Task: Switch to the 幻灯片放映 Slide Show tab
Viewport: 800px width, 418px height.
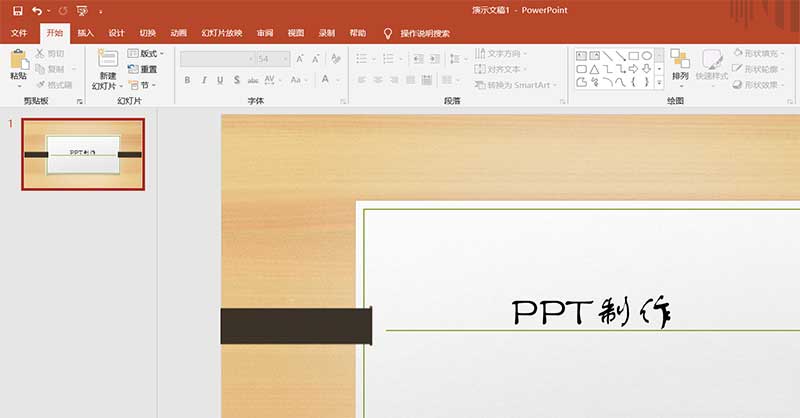Action: tap(222, 33)
